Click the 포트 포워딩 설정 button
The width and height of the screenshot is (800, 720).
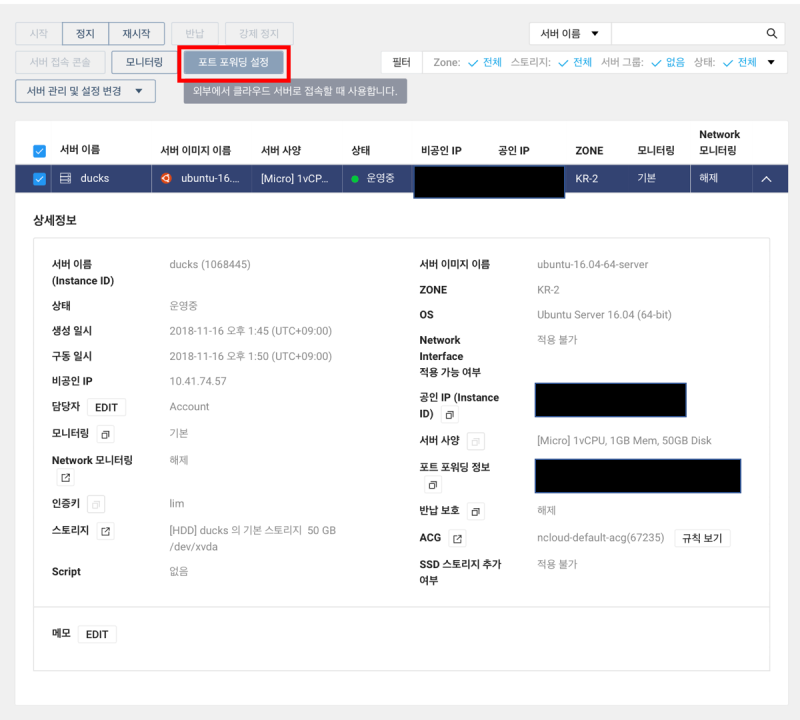click(x=232, y=62)
